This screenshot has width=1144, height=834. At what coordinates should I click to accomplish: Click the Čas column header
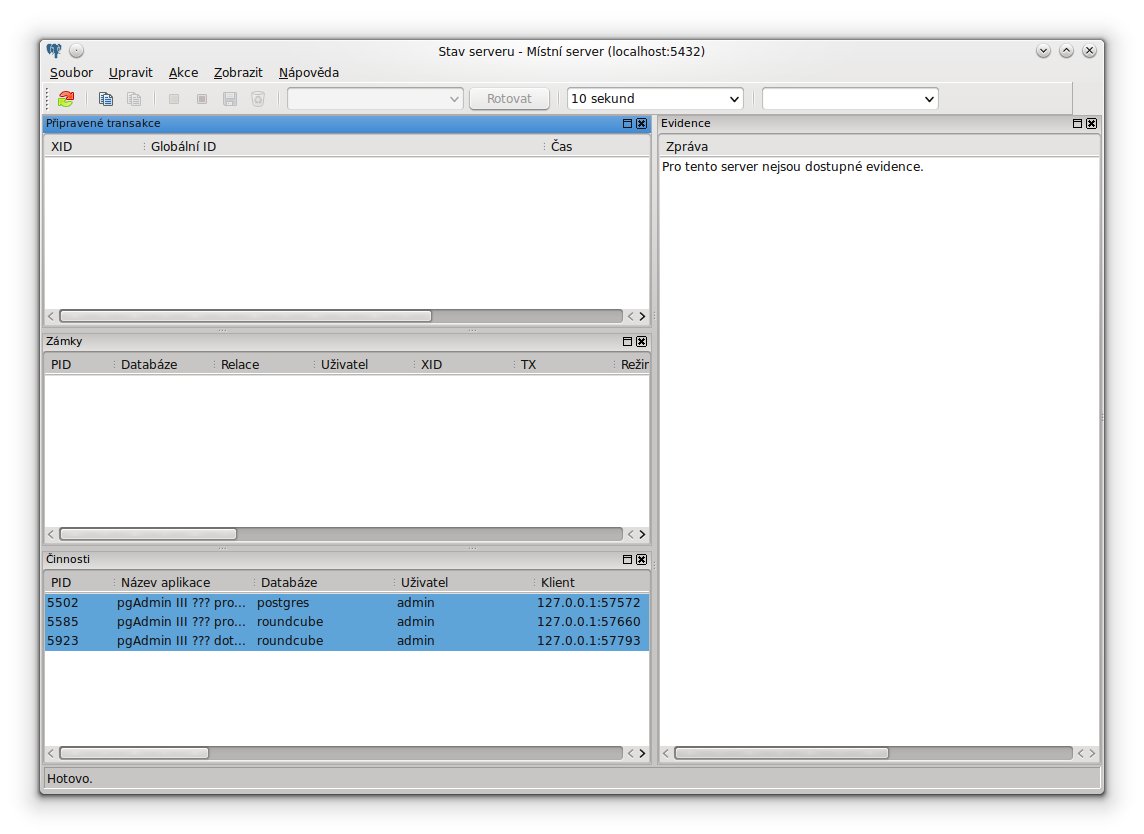(597, 147)
